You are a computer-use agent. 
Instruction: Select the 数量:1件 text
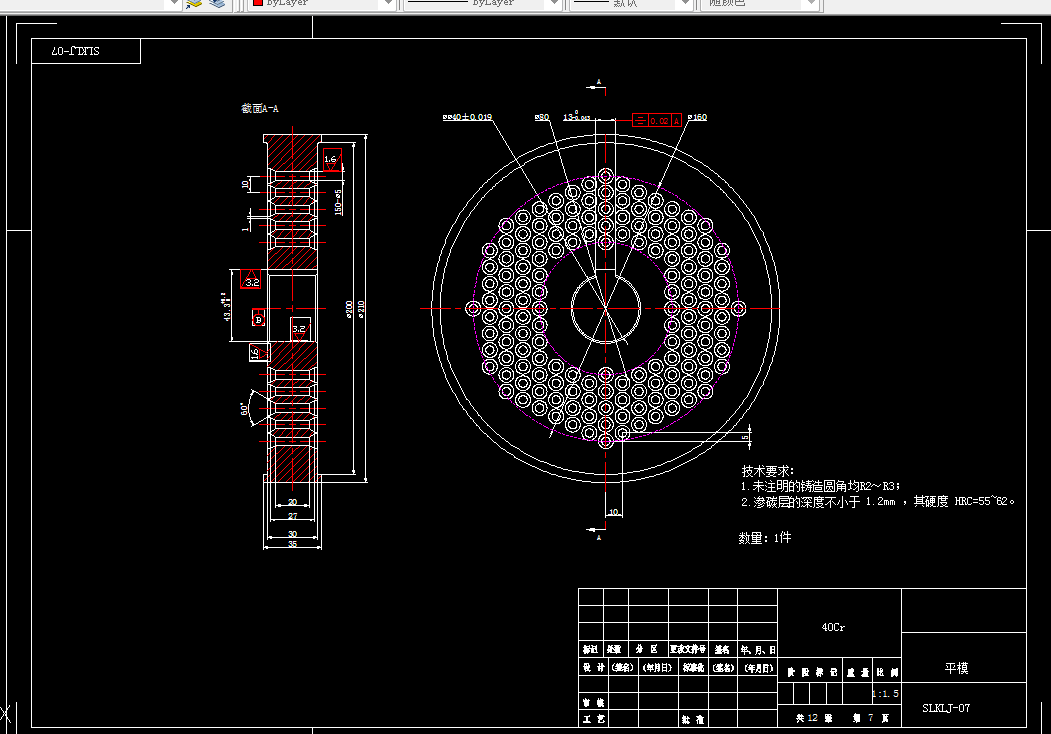coord(765,538)
